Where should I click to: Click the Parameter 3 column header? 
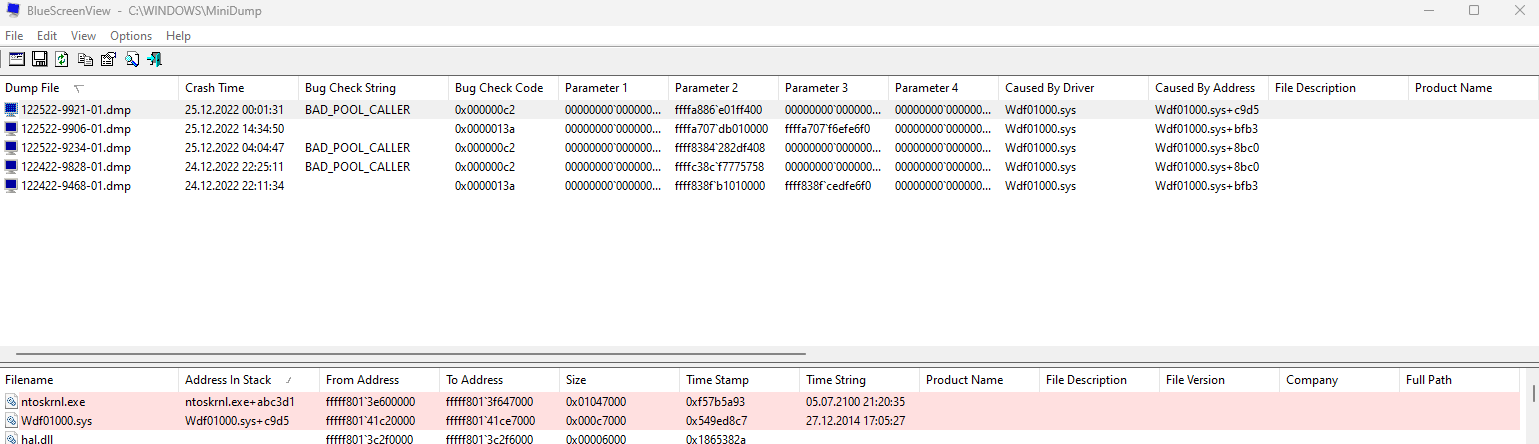tap(834, 88)
